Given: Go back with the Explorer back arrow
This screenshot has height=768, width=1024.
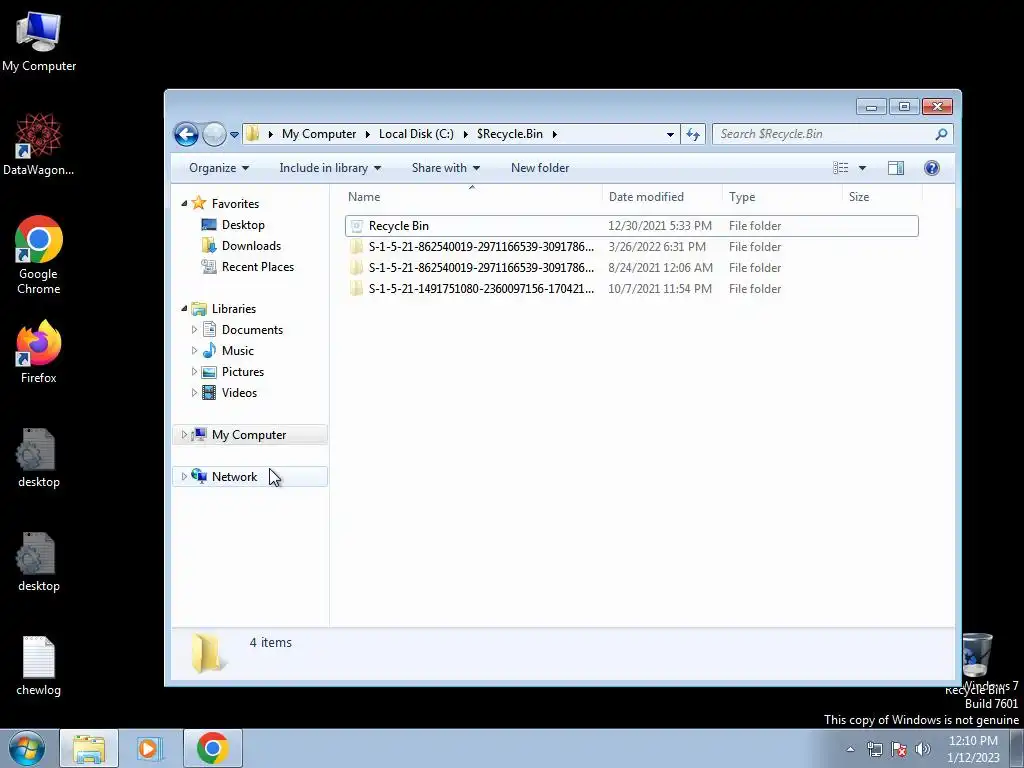Looking at the screenshot, I should (x=186, y=135).
